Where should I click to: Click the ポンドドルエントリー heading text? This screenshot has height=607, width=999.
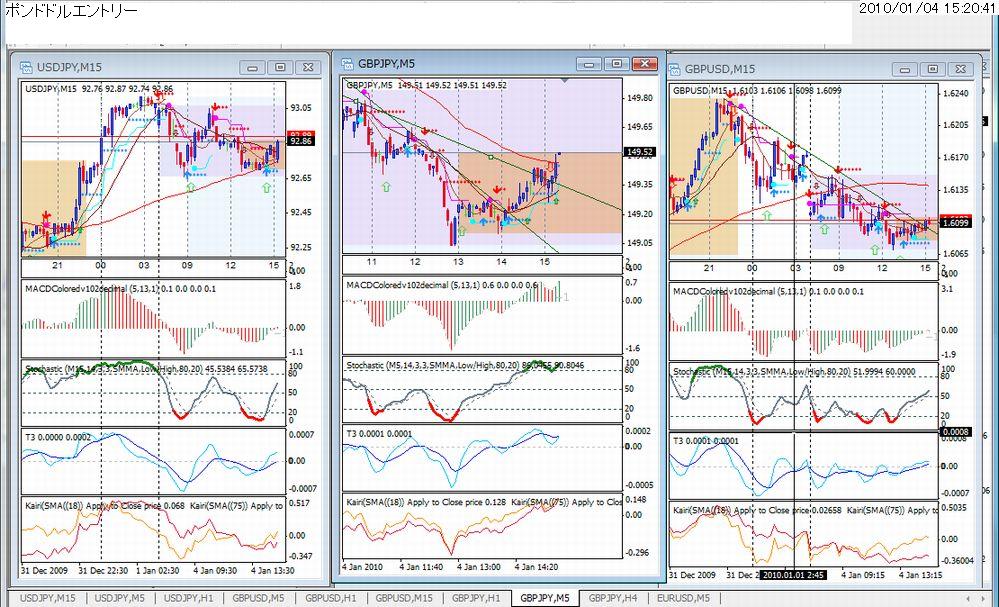click(70, 11)
